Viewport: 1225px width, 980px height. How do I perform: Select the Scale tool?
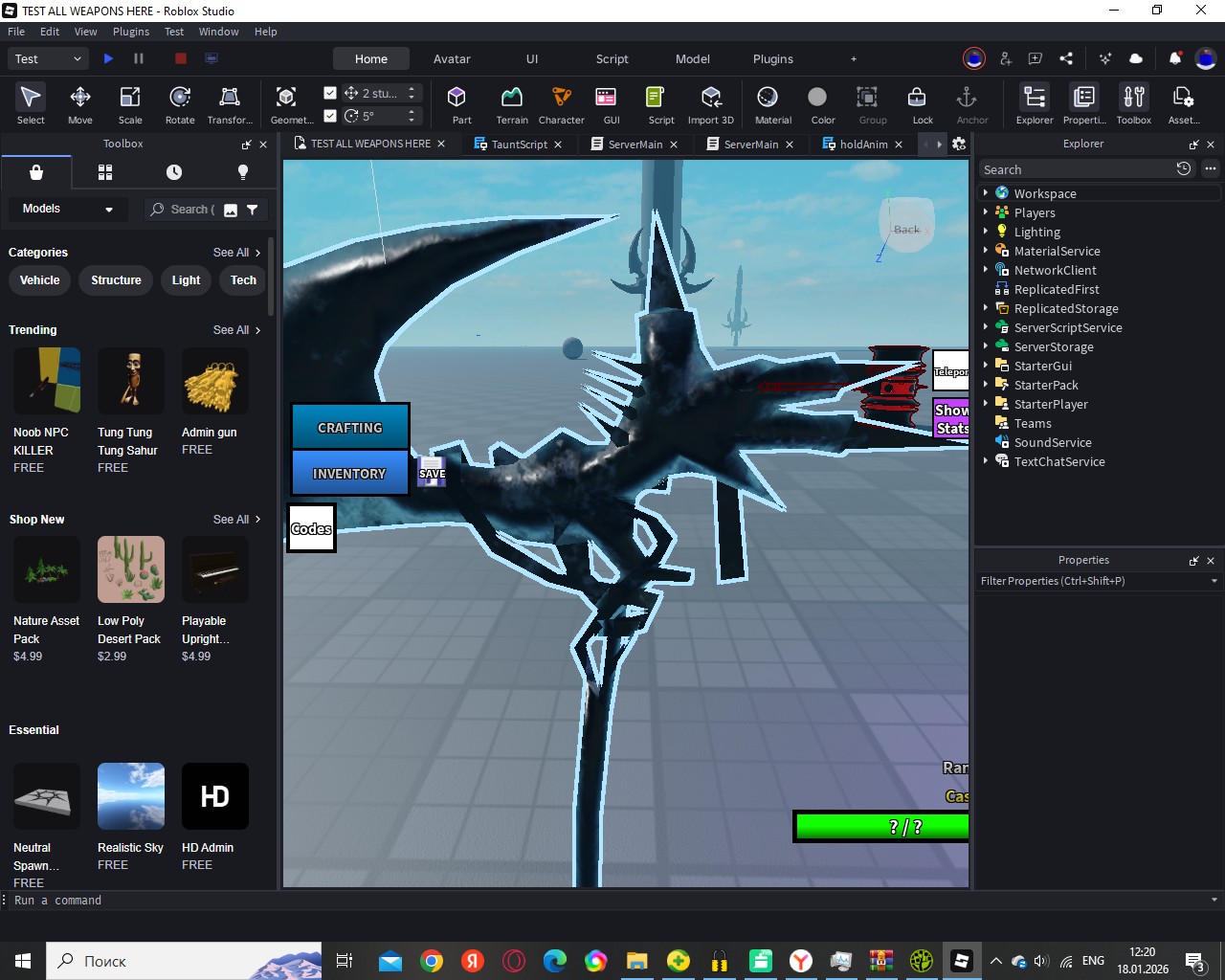[x=130, y=103]
